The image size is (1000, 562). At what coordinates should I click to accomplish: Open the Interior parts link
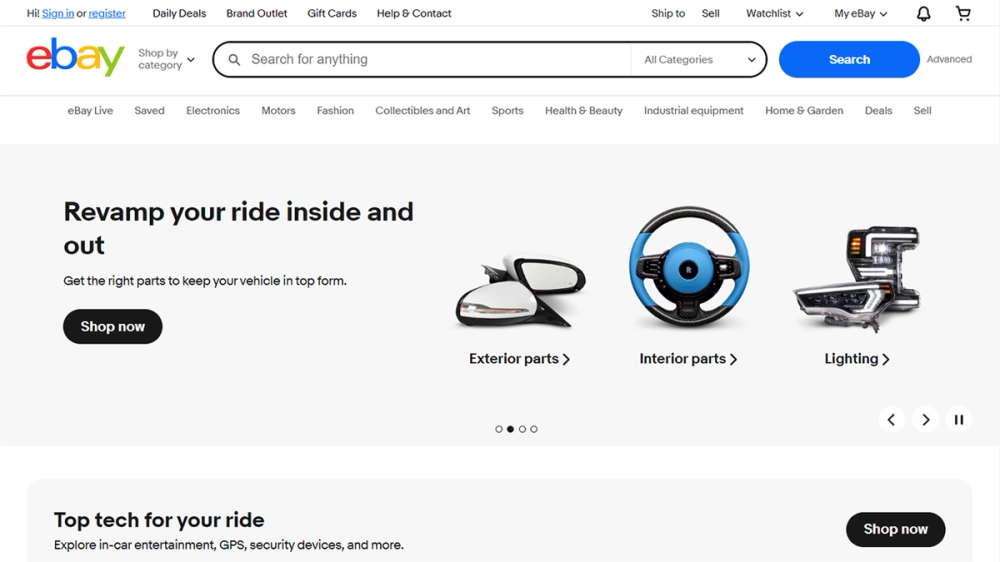pos(688,359)
